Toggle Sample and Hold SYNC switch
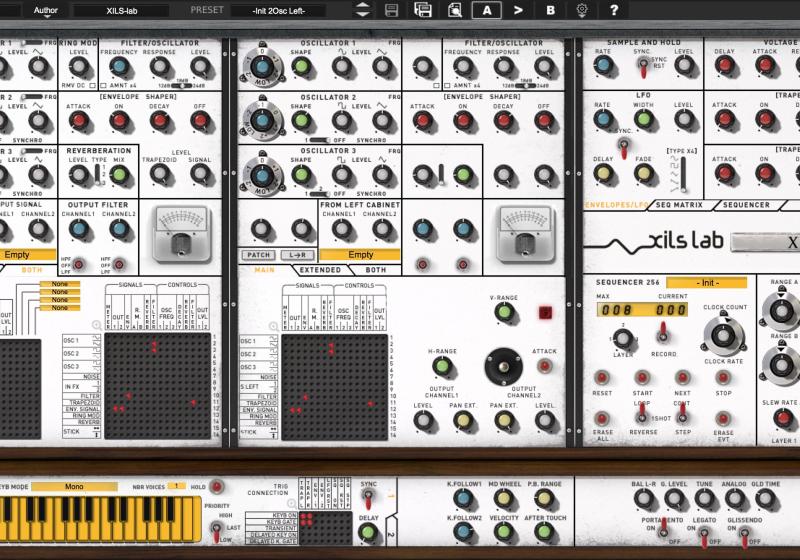This screenshot has width=800, height=560. (x=643, y=67)
